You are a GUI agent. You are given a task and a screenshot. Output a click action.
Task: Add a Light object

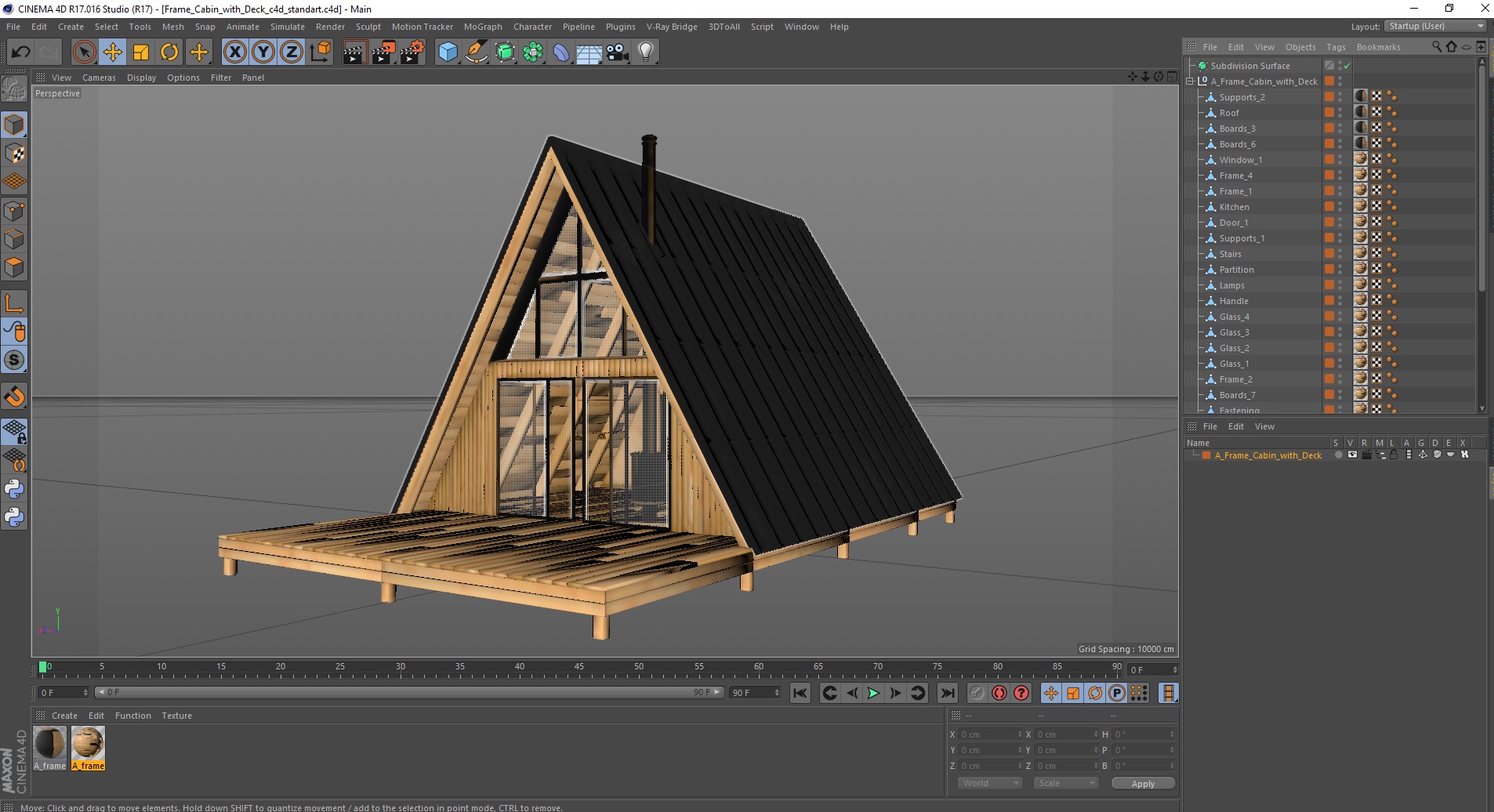(646, 53)
